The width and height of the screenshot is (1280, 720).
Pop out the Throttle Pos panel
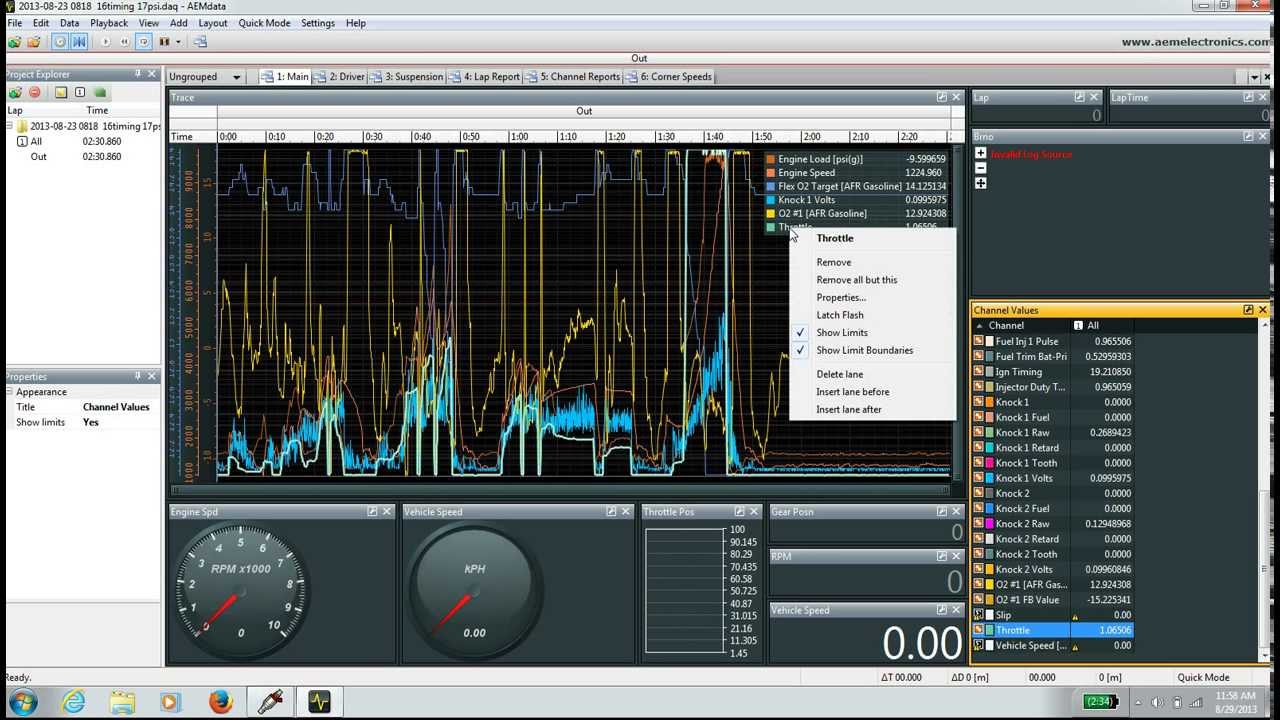tap(740, 511)
